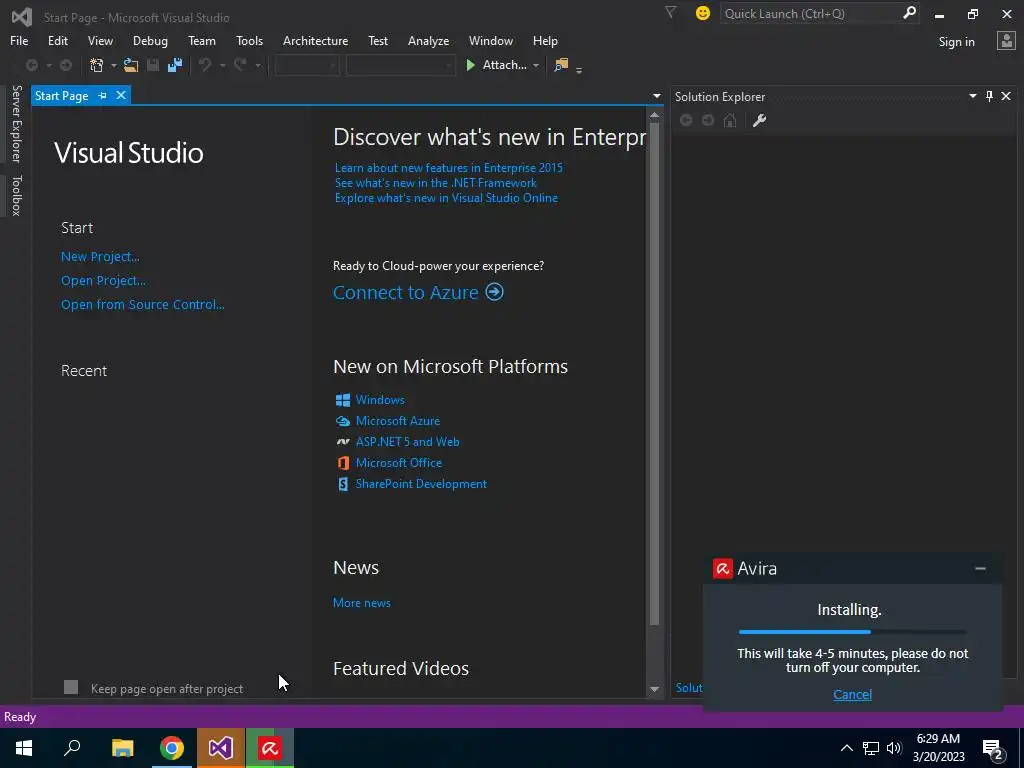Open the Architecture menu
The width and height of the screenshot is (1024, 768).
(315, 41)
